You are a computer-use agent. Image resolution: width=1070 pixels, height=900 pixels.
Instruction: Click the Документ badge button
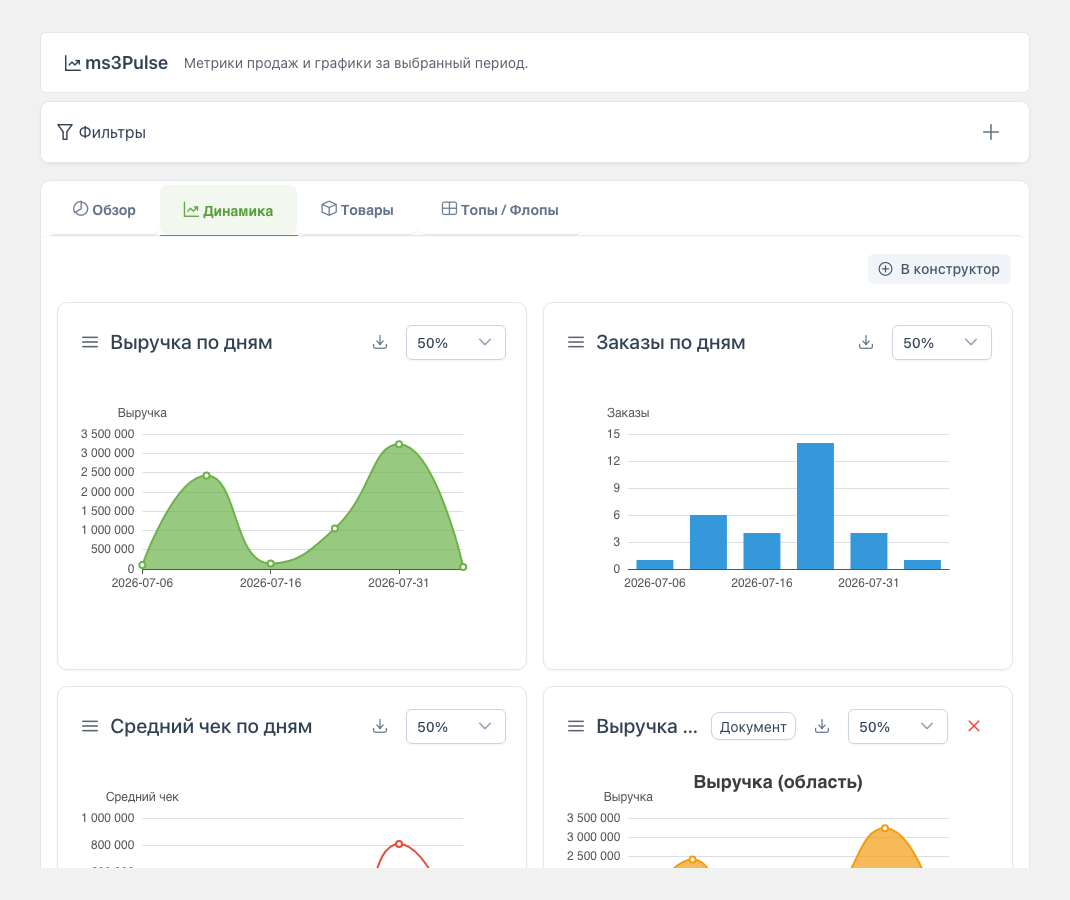(x=753, y=727)
